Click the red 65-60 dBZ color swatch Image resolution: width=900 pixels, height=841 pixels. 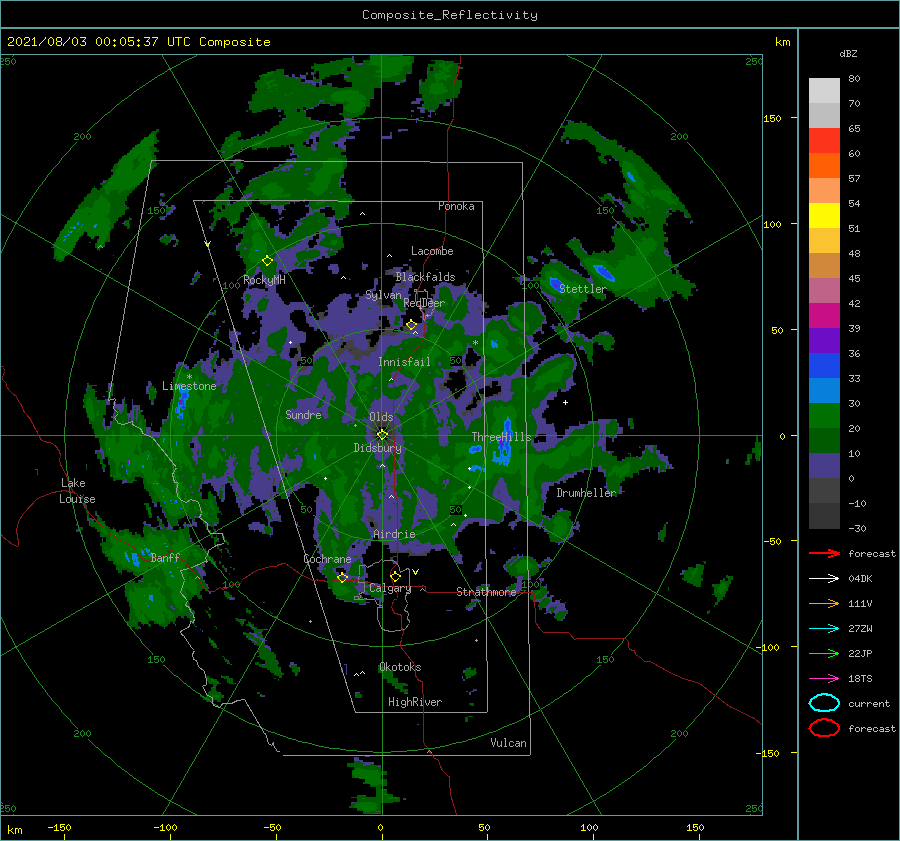pos(824,141)
